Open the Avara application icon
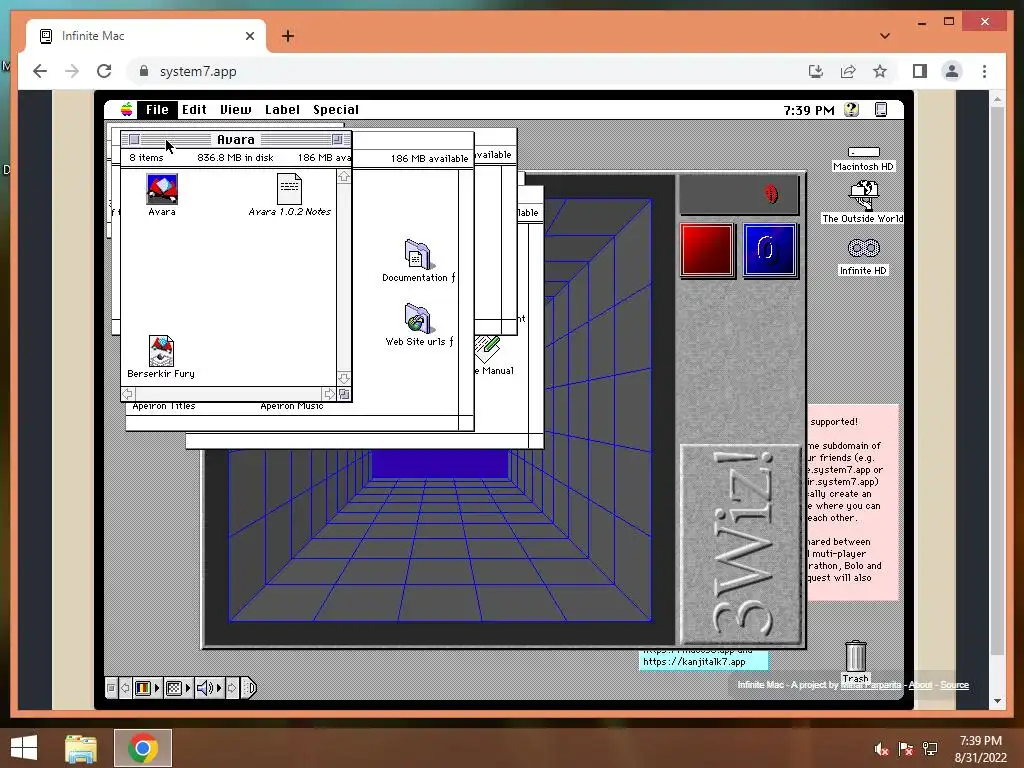This screenshot has width=1024, height=768. pos(162,189)
